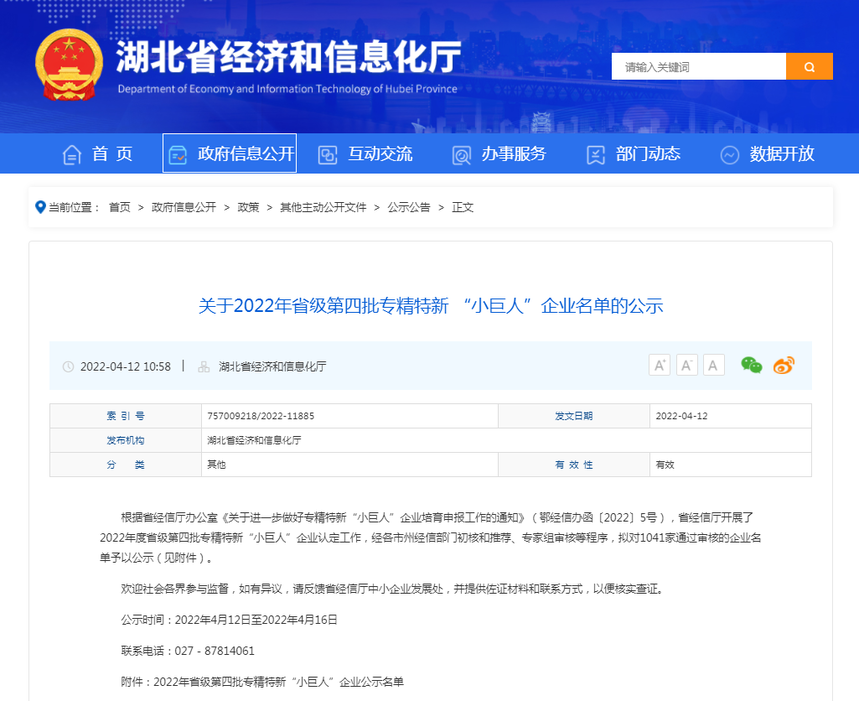Increase font size with A+ button

[x=660, y=365]
